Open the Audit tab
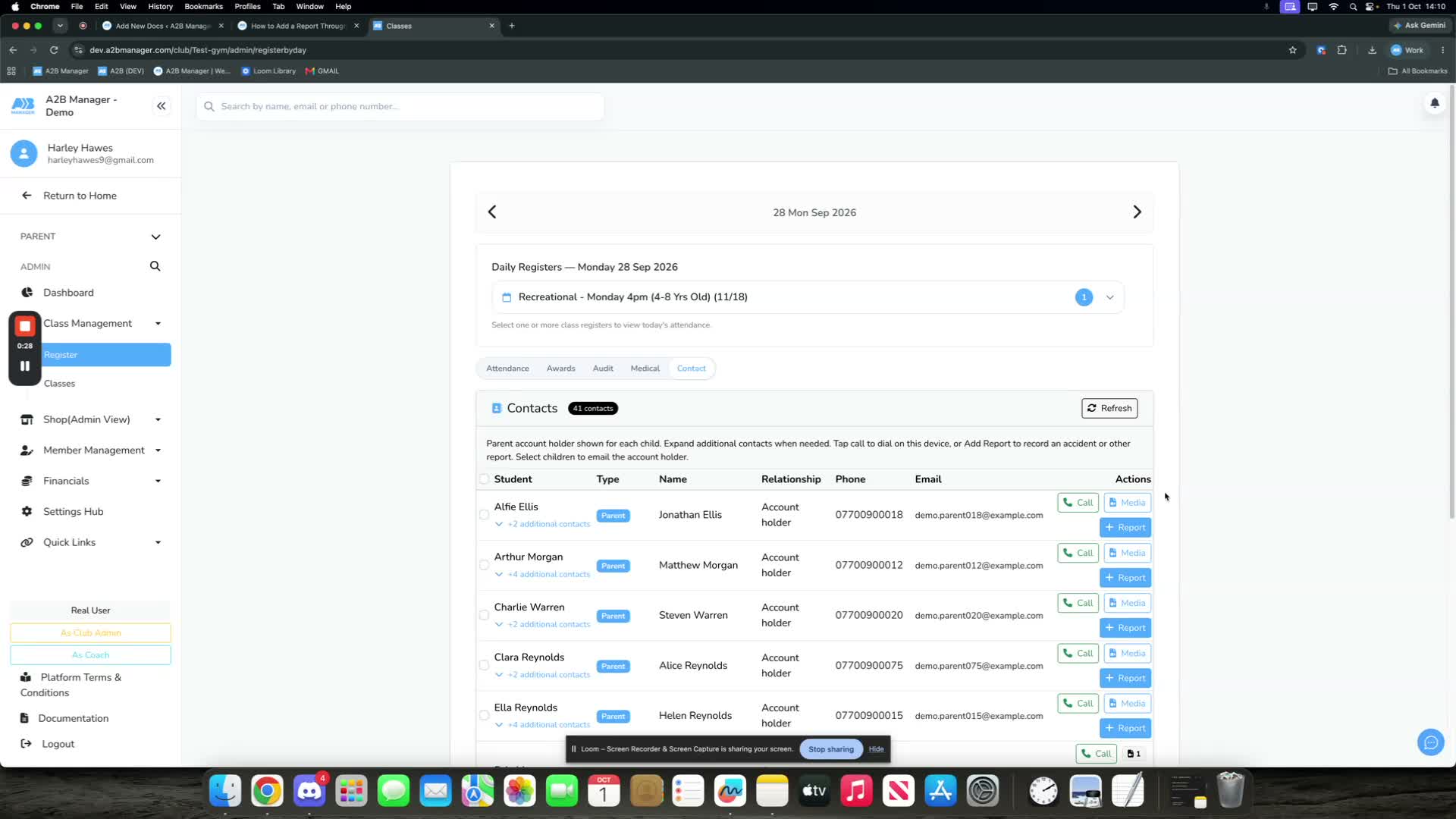 pyautogui.click(x=603, y=369)
